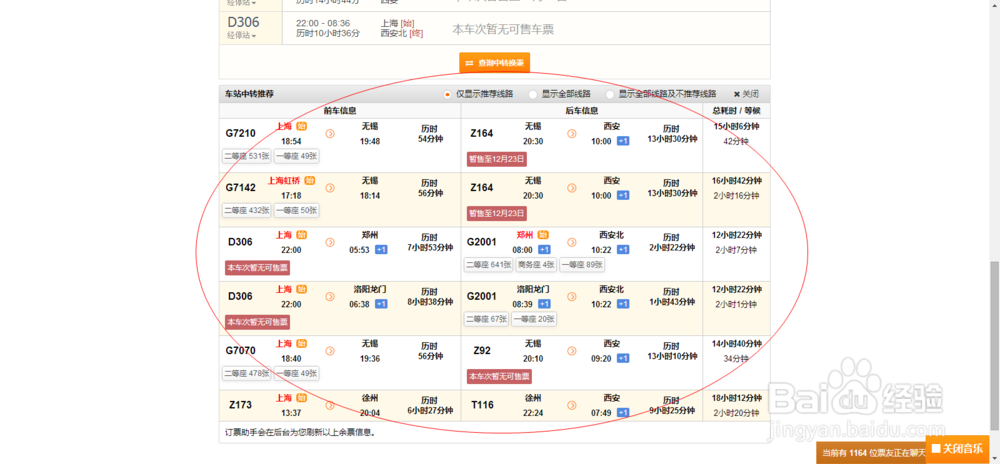The image size is (1000, 464).
Task: Click the 始 badge beside 上海 in G7070 row
Action: [301, 343]
